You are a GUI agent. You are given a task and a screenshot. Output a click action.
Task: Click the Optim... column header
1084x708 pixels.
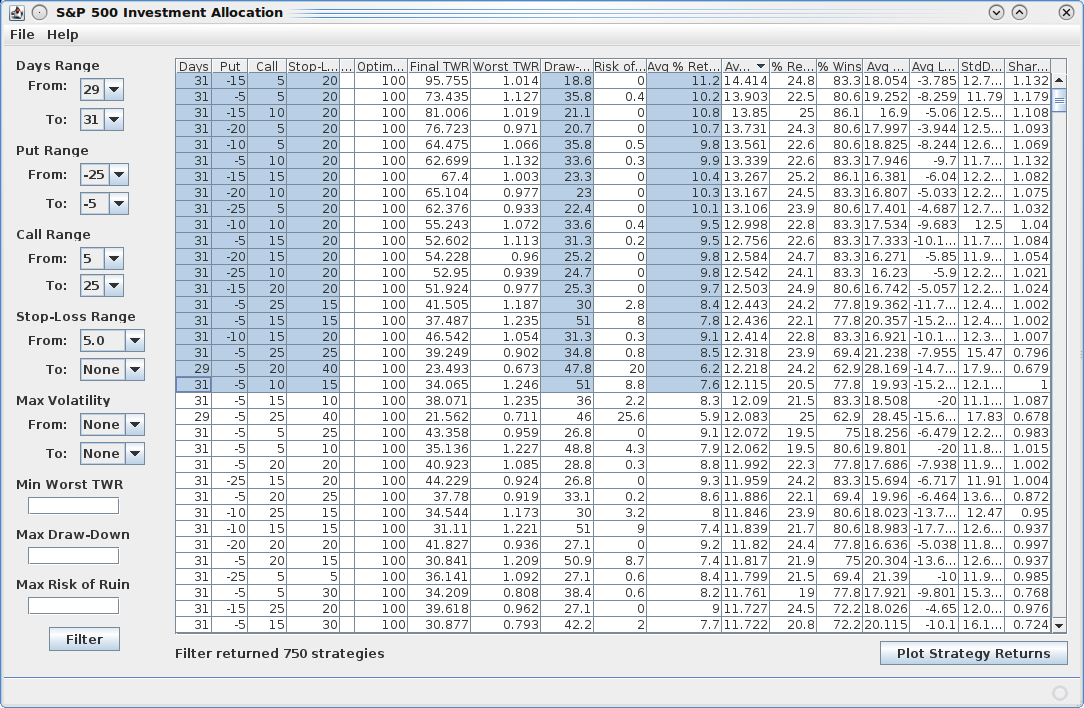coord(381,66)
